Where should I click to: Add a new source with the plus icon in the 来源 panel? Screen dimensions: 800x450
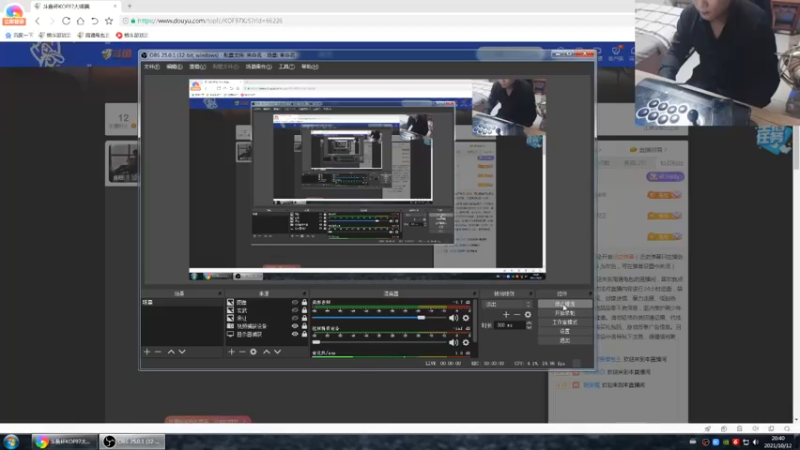231,352
